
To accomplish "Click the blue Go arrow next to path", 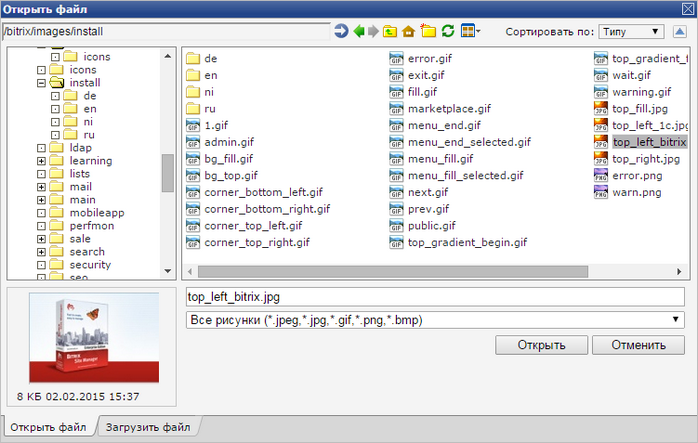I will (341, 31).
